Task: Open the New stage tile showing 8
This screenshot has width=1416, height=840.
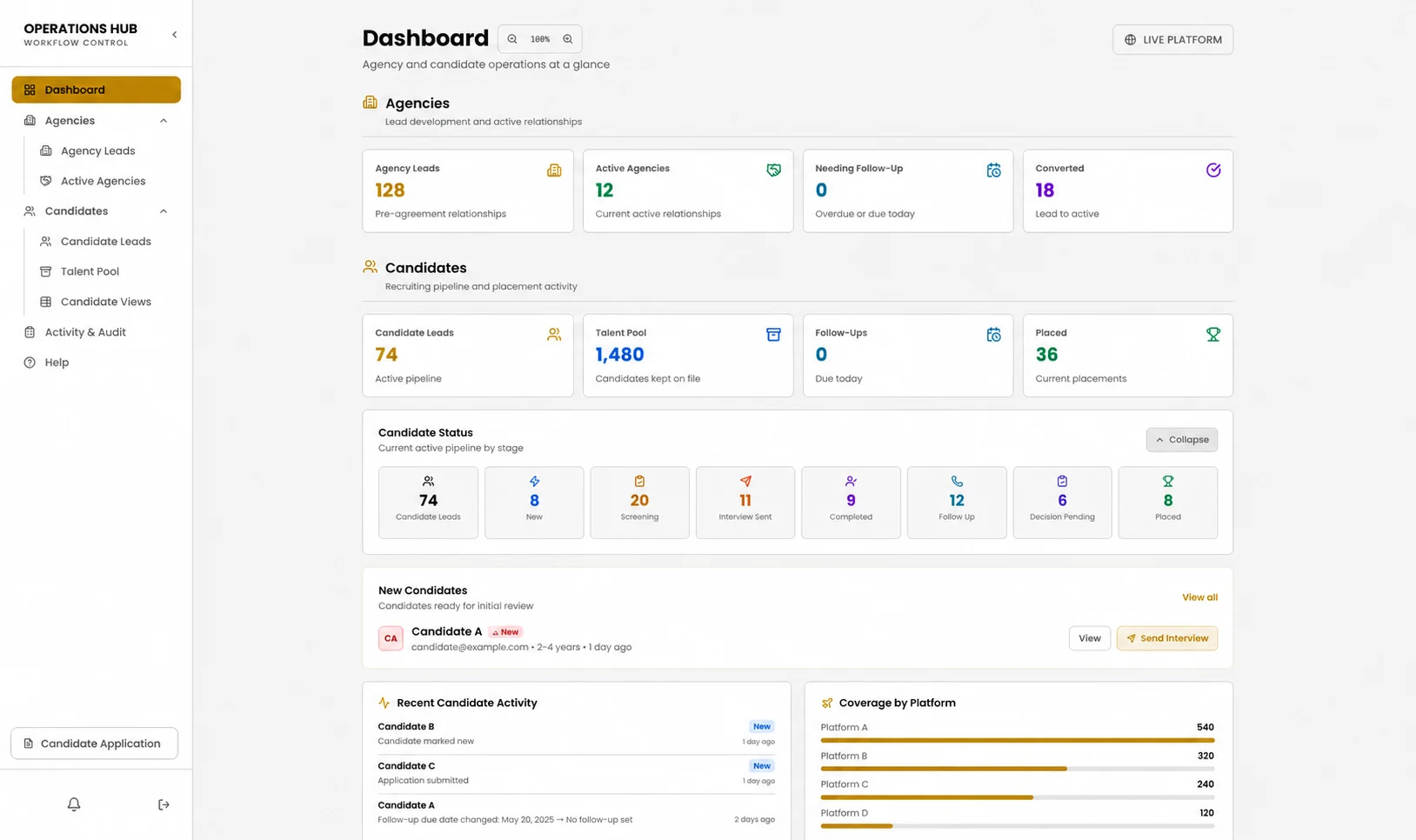Action: [x=534, y=503]
